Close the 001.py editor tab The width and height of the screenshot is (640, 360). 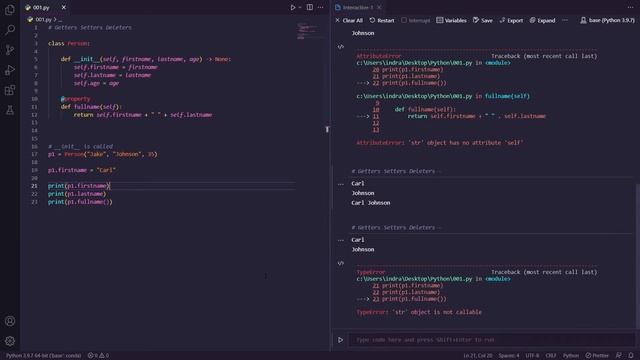[x=64, y=7]
